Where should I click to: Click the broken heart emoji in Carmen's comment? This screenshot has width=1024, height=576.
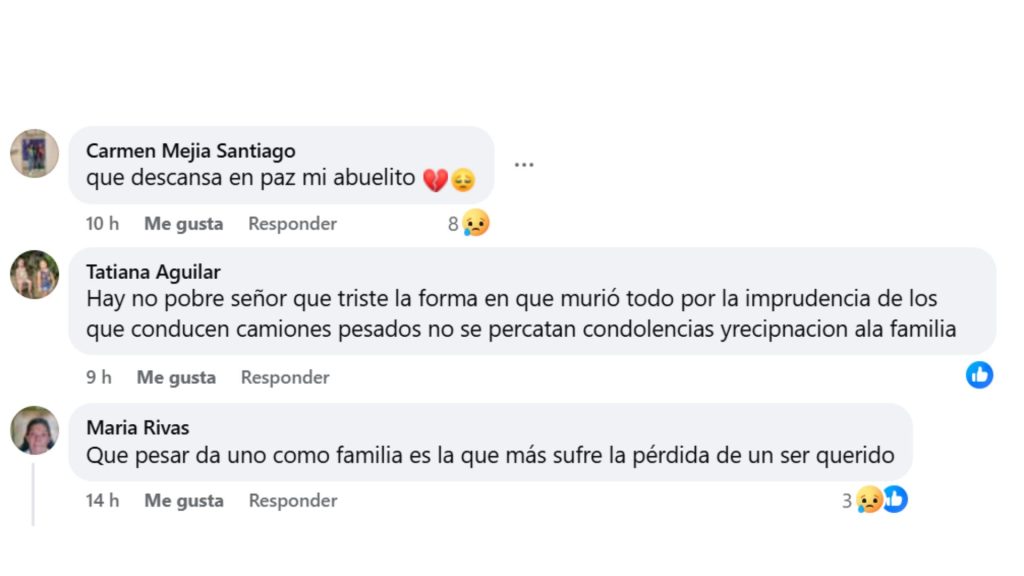click(x=434, y=177)
